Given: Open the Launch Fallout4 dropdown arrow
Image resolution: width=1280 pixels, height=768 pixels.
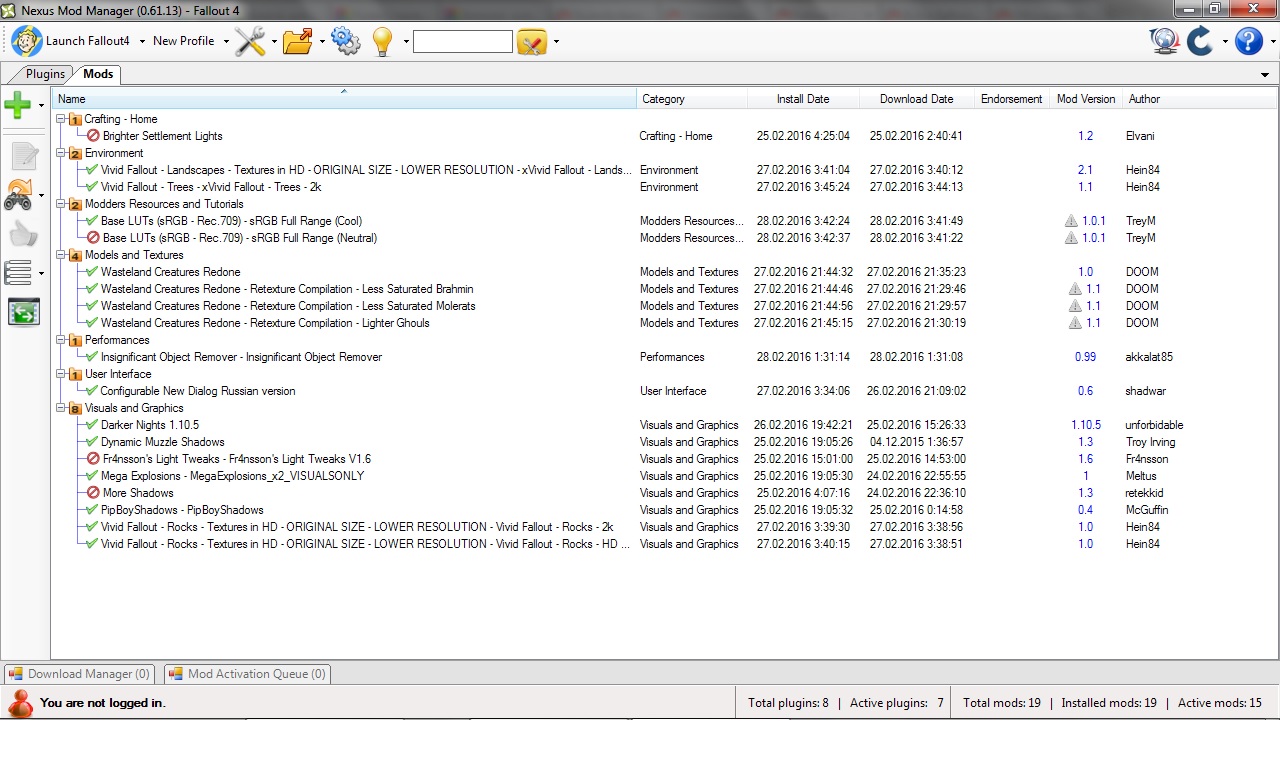Looking at the screenshot, I should pyautogui.click(x=142, y=42).
